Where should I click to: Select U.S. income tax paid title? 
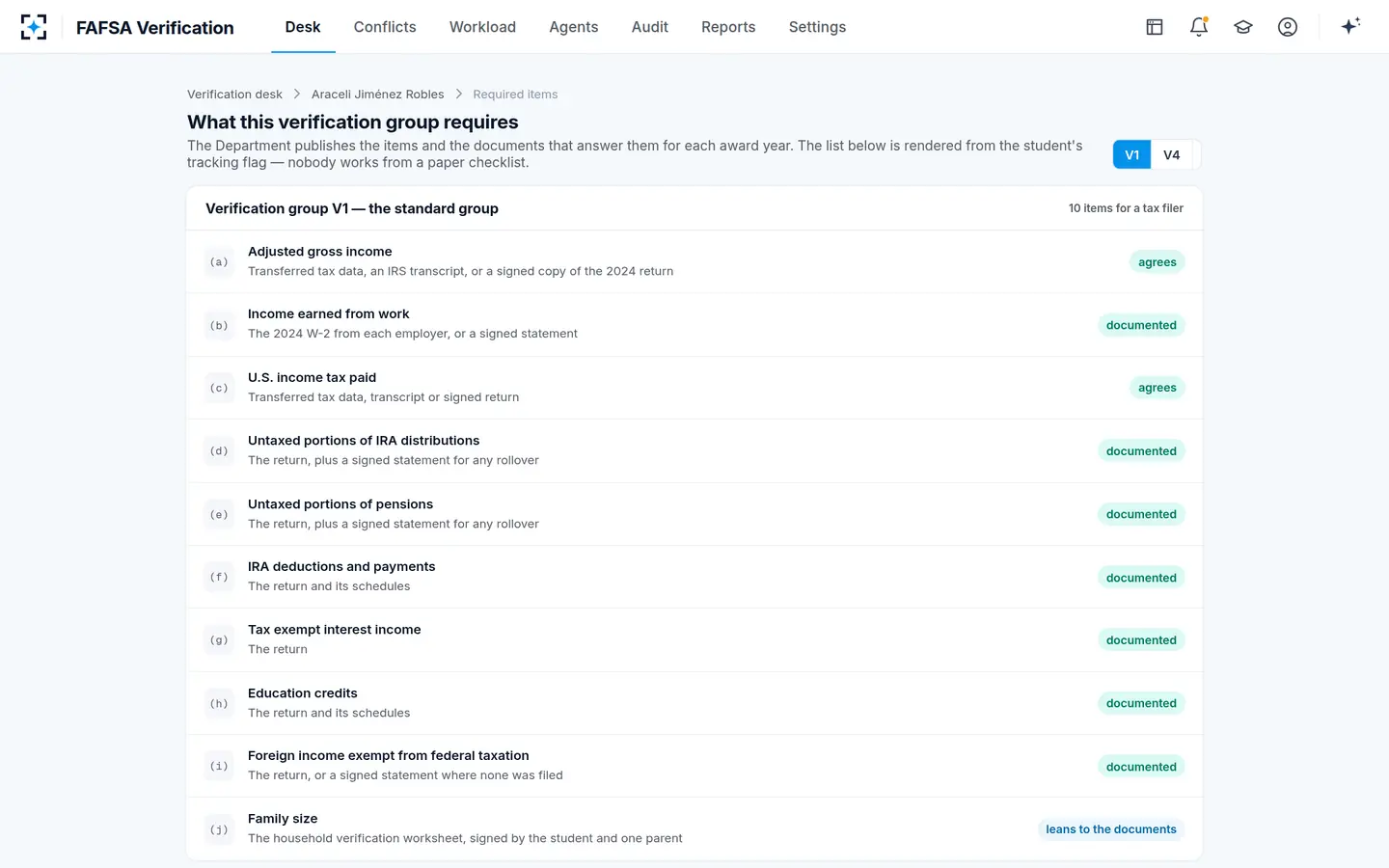[313, 378]
